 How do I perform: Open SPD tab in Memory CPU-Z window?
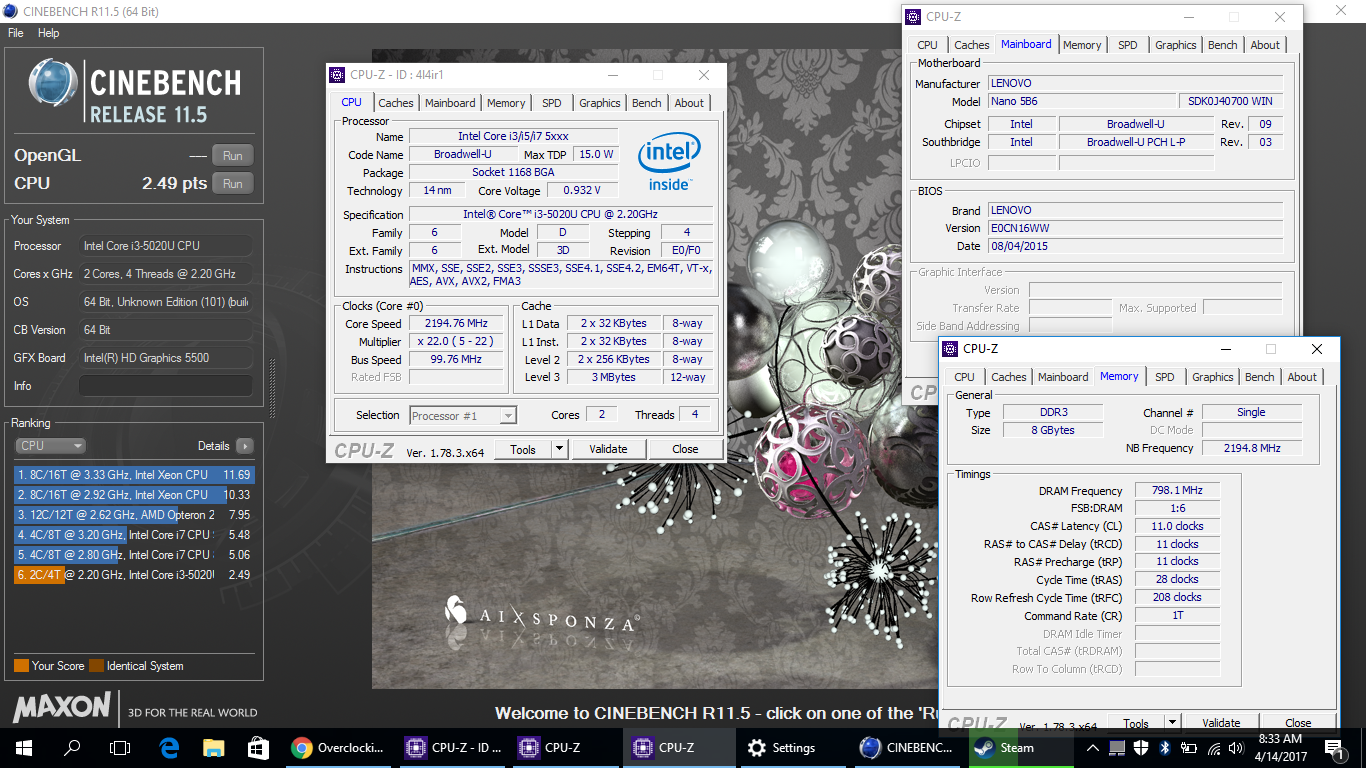(1164, 377)
